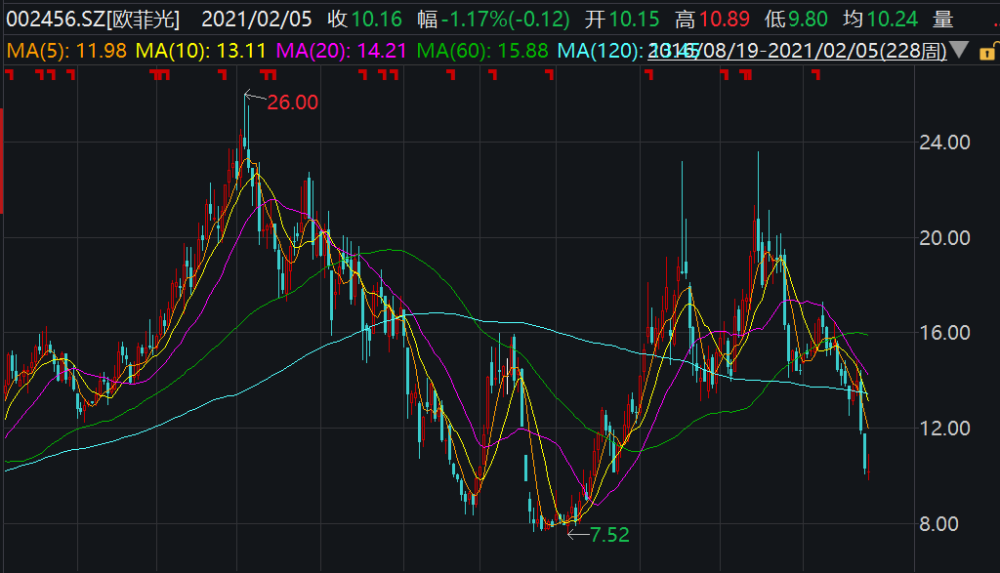Click the red bar on the left edge
Viewport: 1000px width, 573px height.
coord(2,161)
